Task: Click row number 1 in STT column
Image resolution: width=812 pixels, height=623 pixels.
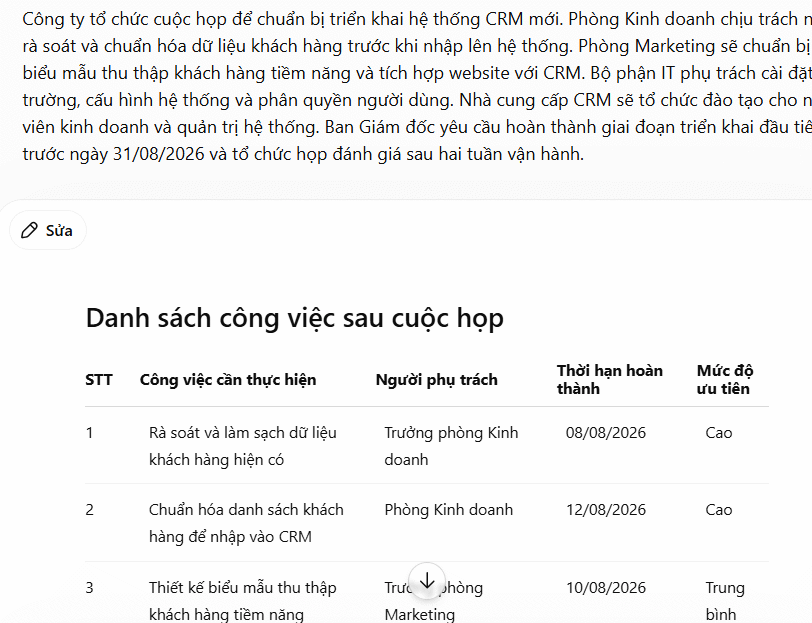Action: click(x=89, y=433)
